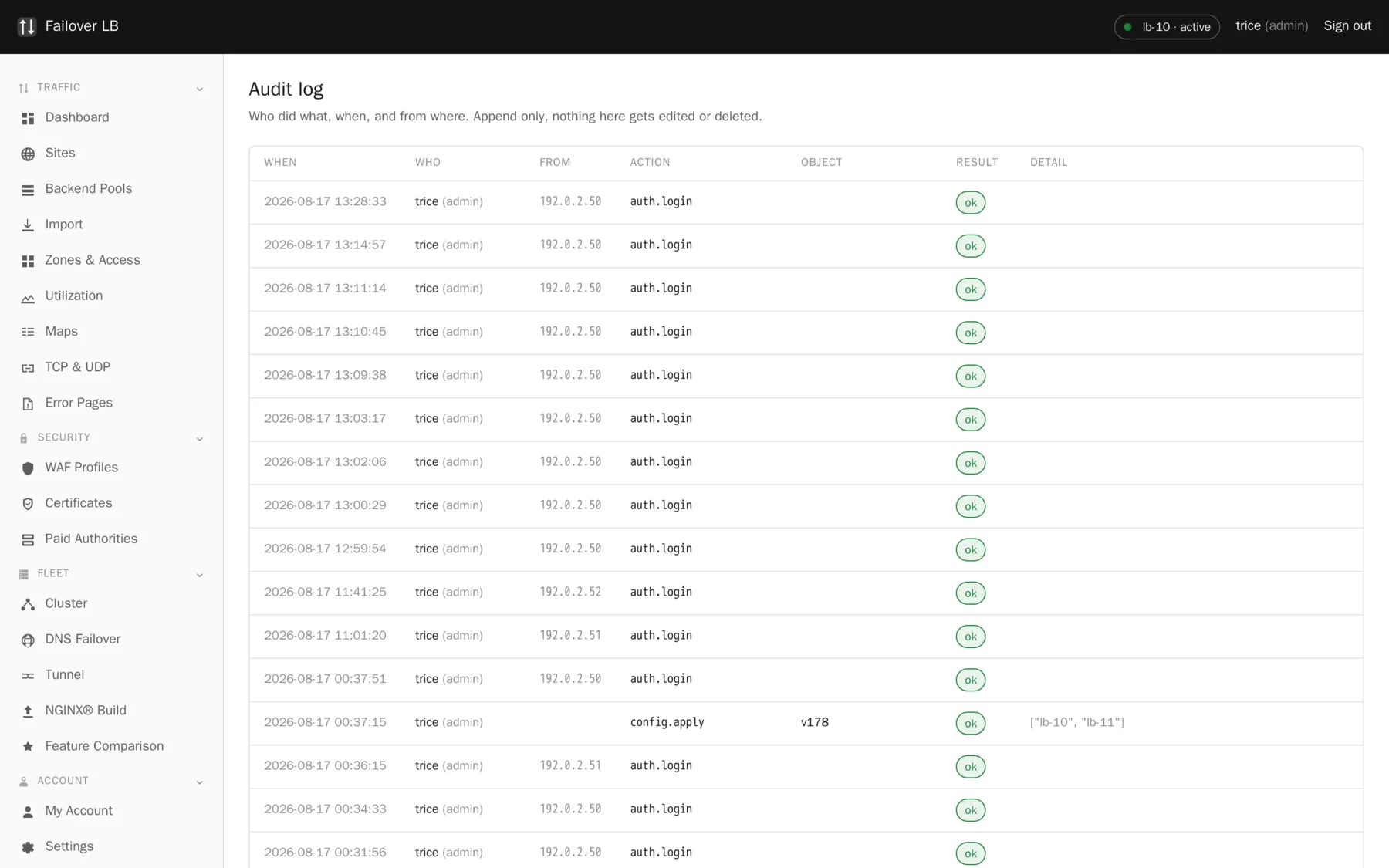Image resolution: width=1389 pixels, height=868 pixels.
Task: Click the Failover LB logo icon
Action: coord(27,26)
